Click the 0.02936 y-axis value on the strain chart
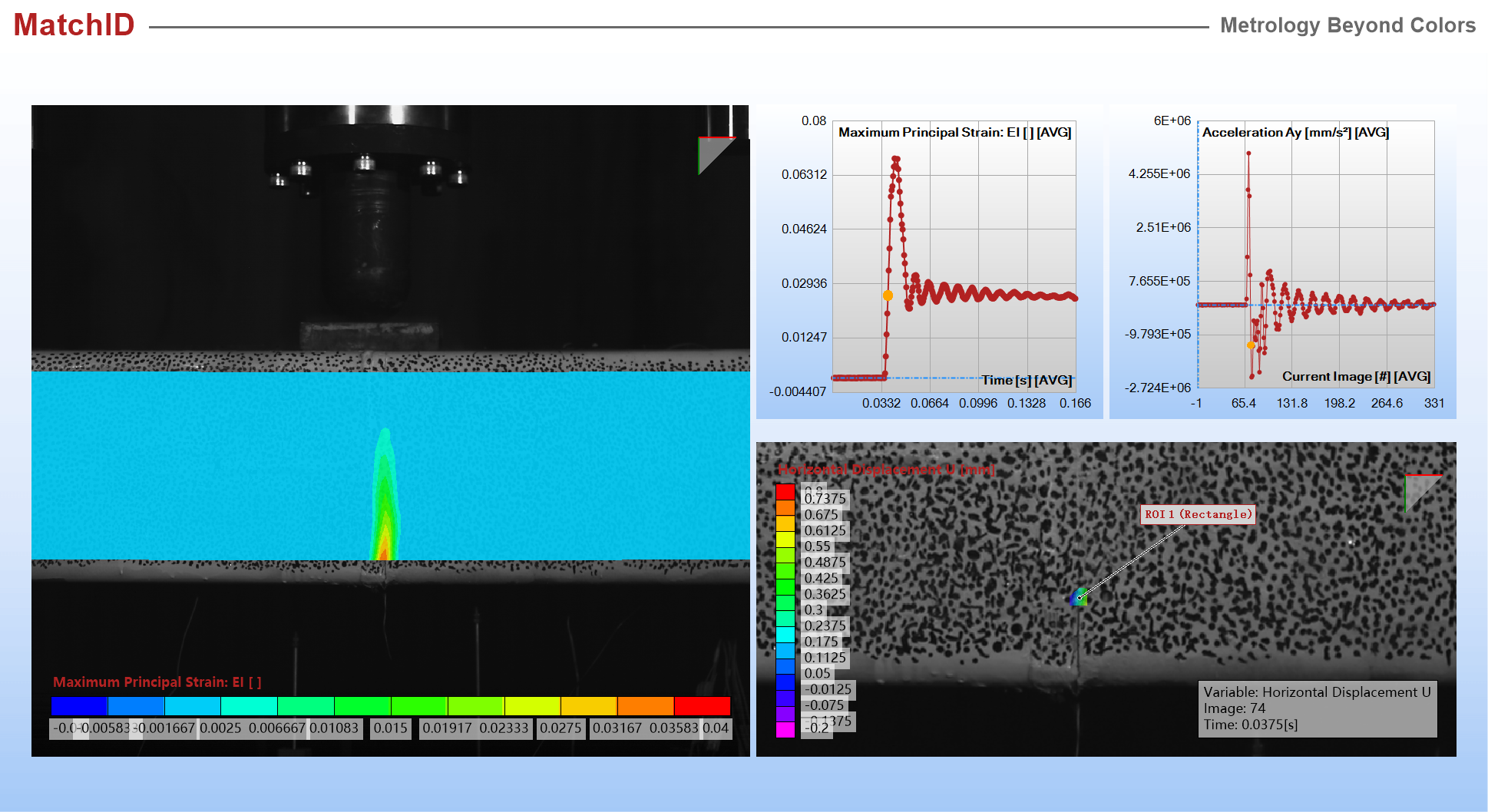This screenshot has width=1488, height=812. [804, 283]
